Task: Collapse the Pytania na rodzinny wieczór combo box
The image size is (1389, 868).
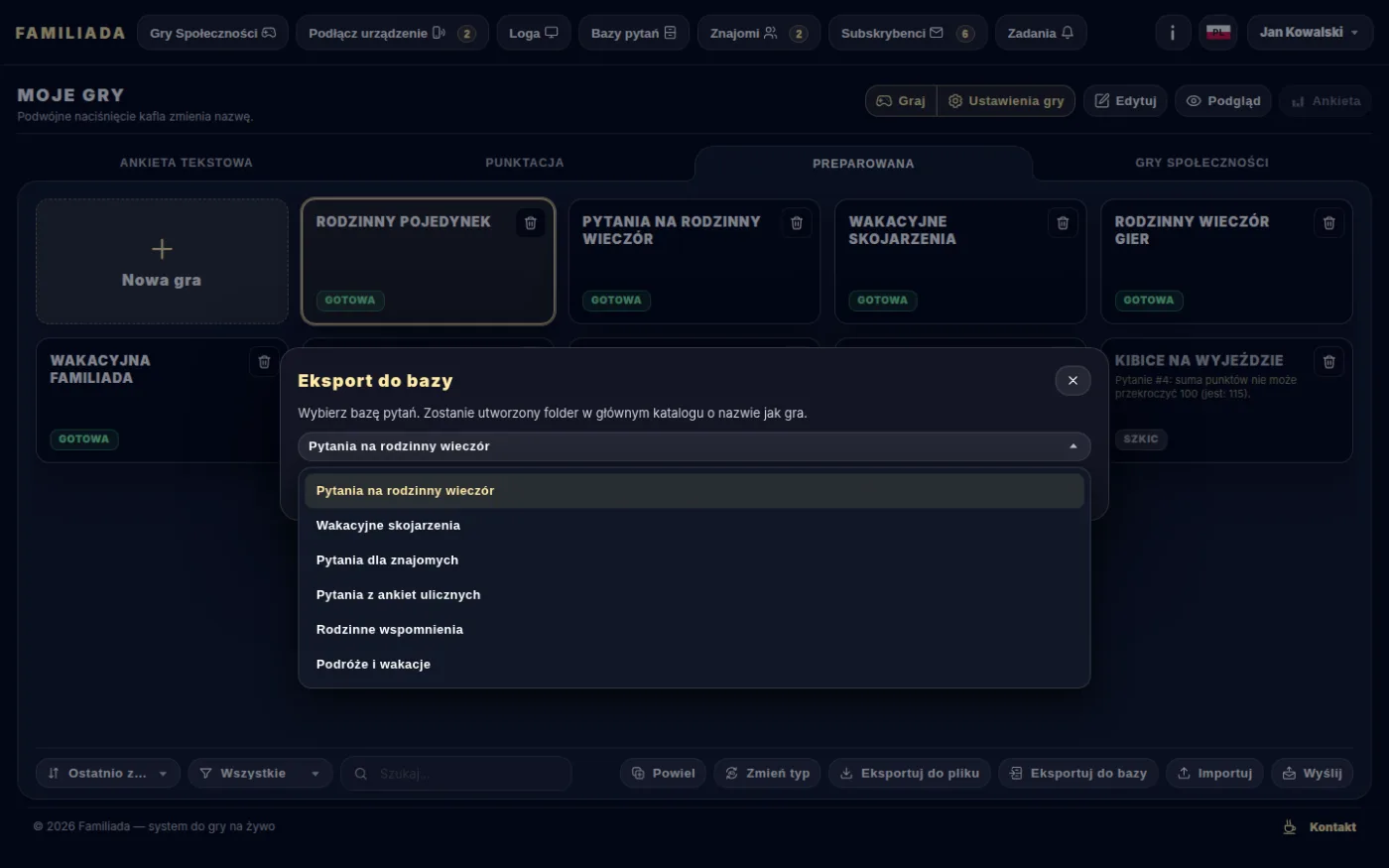Action: click(x=694, y=446)
